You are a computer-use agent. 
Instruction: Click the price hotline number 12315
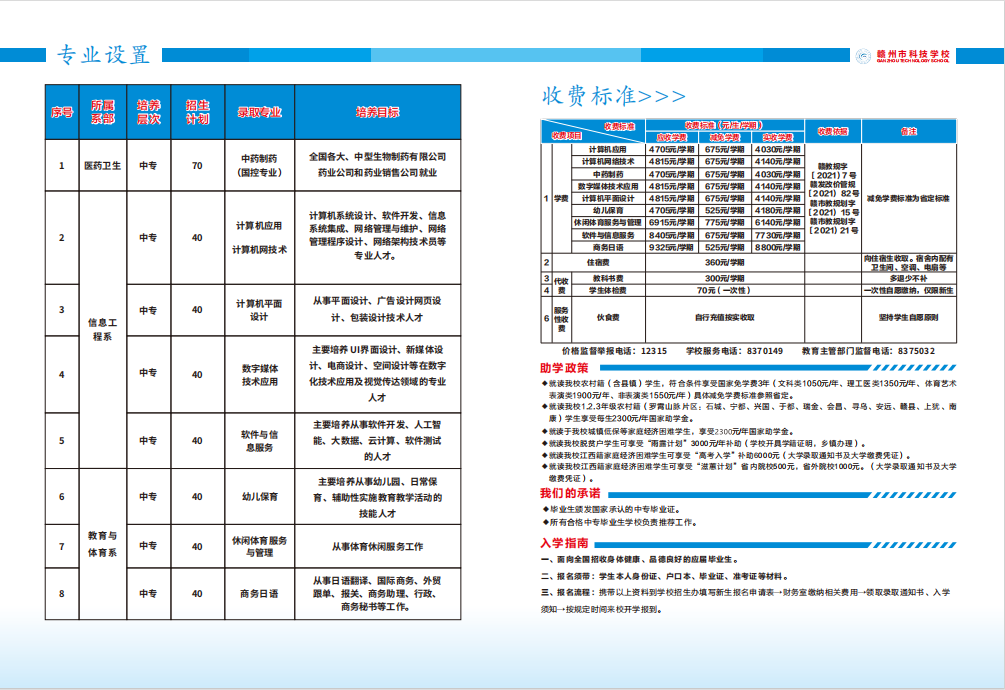(654, 351)
